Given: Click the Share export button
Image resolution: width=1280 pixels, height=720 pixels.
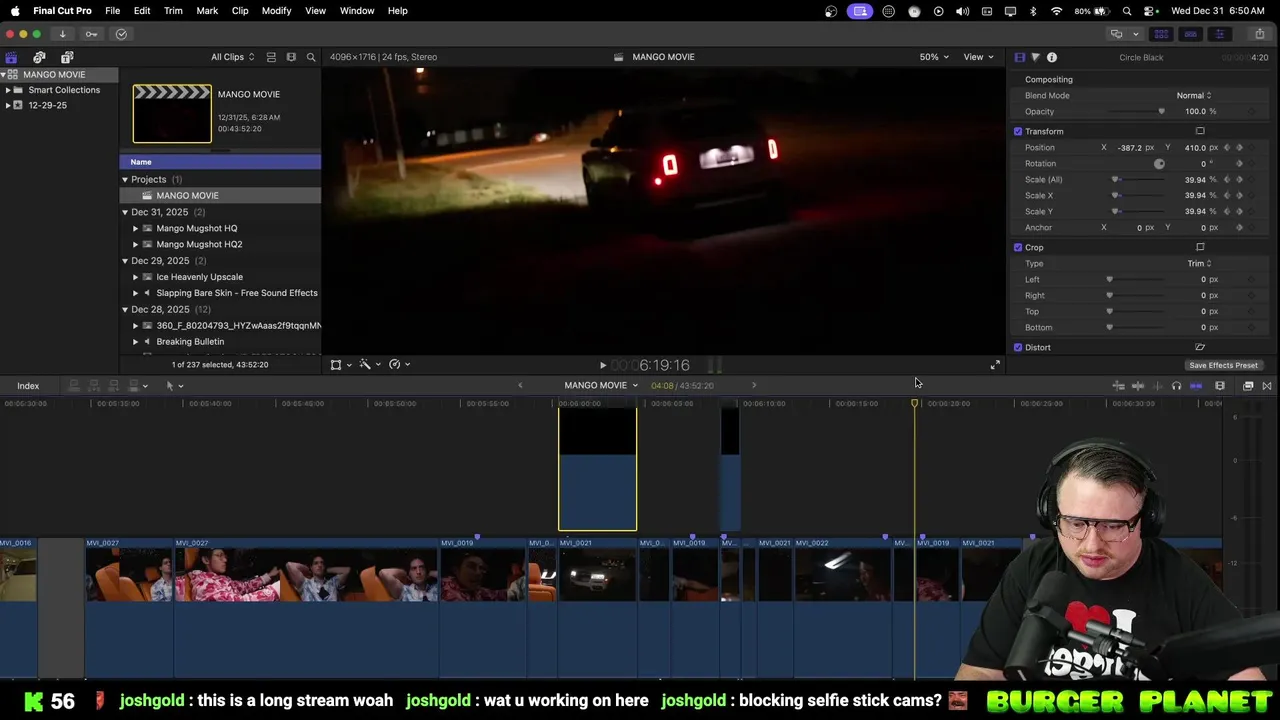Looking at the screenshot, I should (x=1259, y=34).
